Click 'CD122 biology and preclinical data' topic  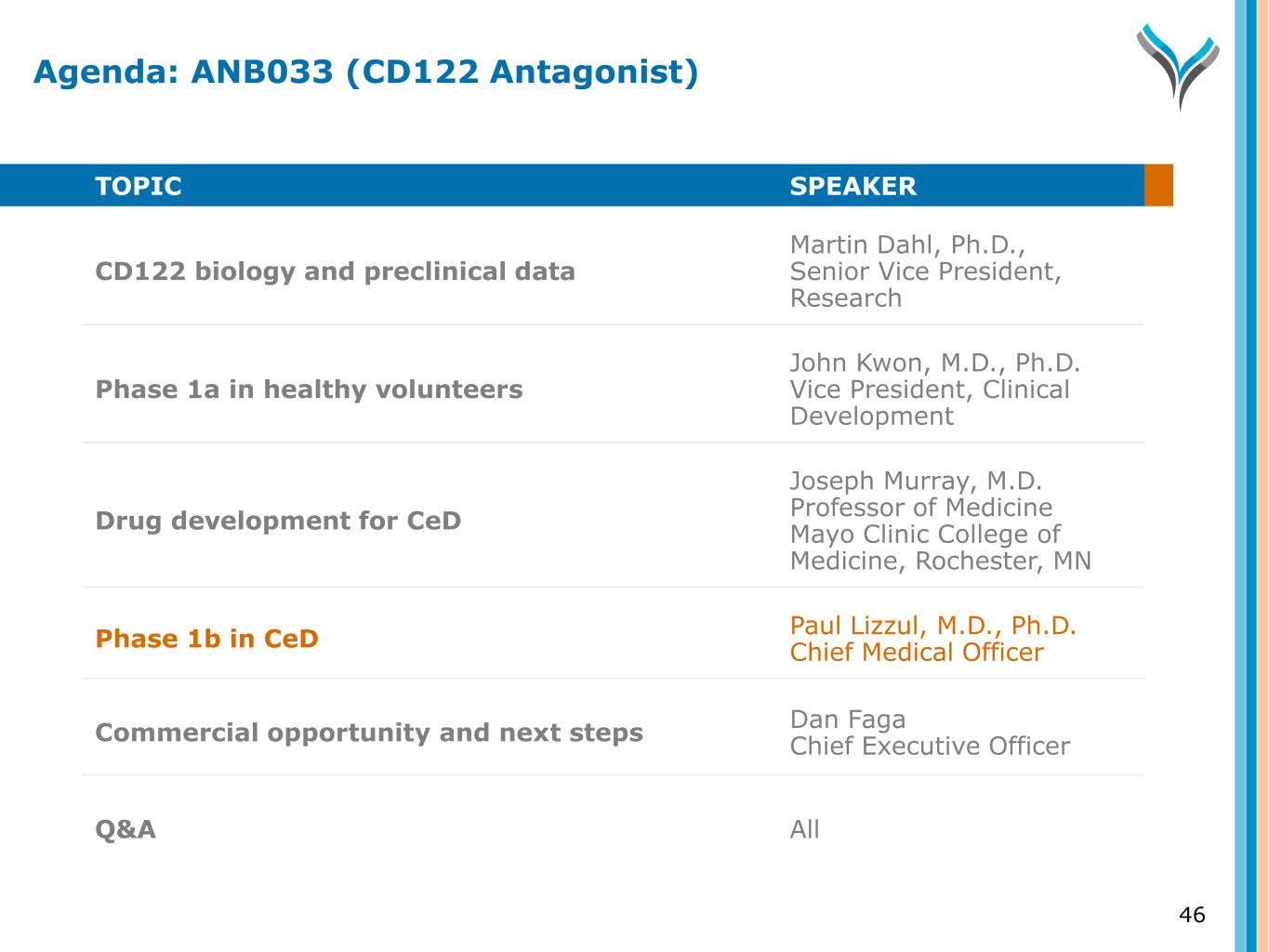pyautogui.click(x=335, y=271)
